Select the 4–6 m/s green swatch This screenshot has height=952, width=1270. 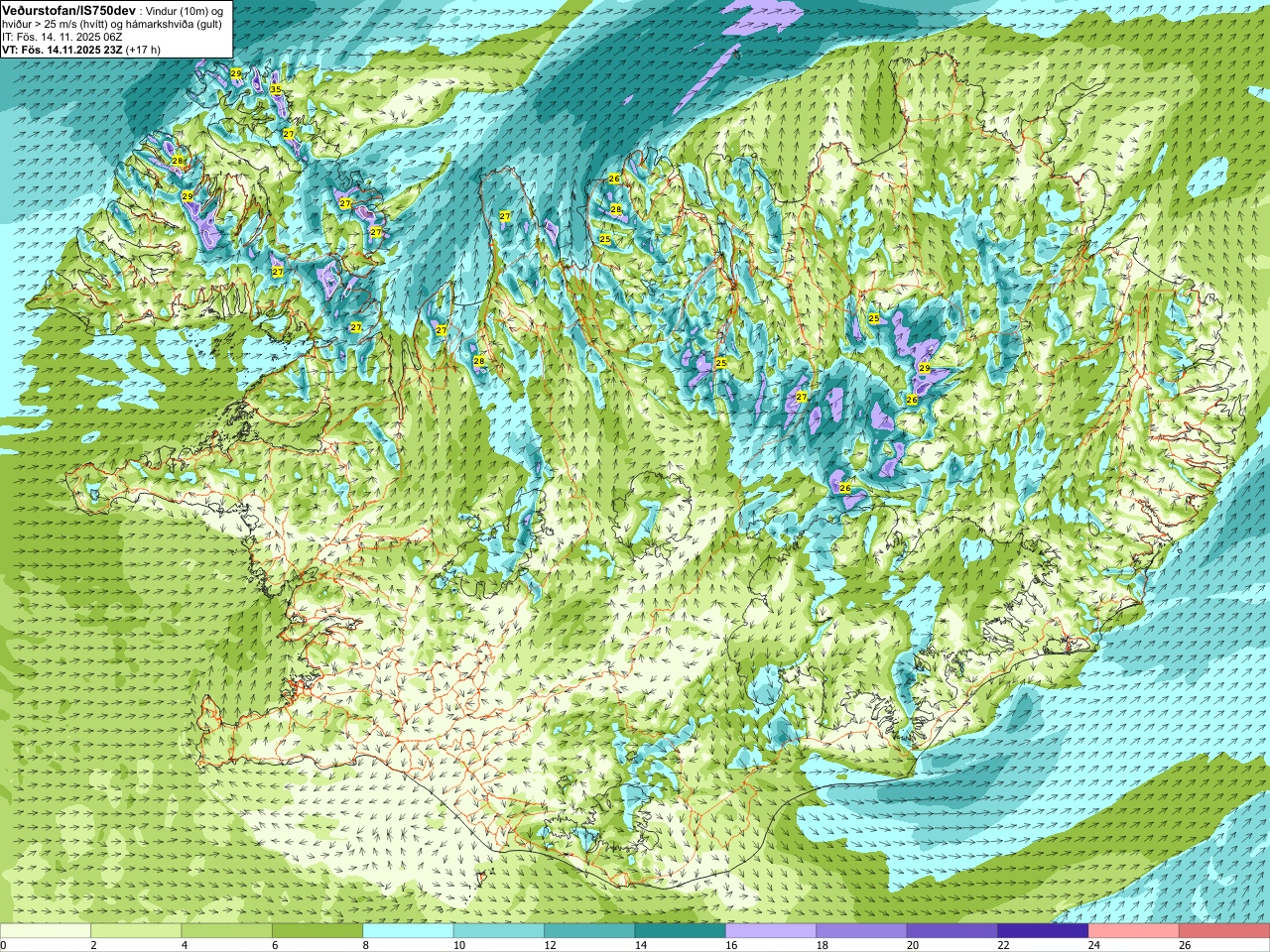[x=227, y=931]
